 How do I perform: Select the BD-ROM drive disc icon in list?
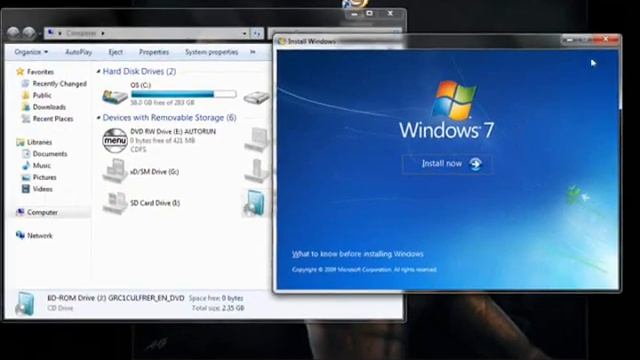[x=255, y=203]
